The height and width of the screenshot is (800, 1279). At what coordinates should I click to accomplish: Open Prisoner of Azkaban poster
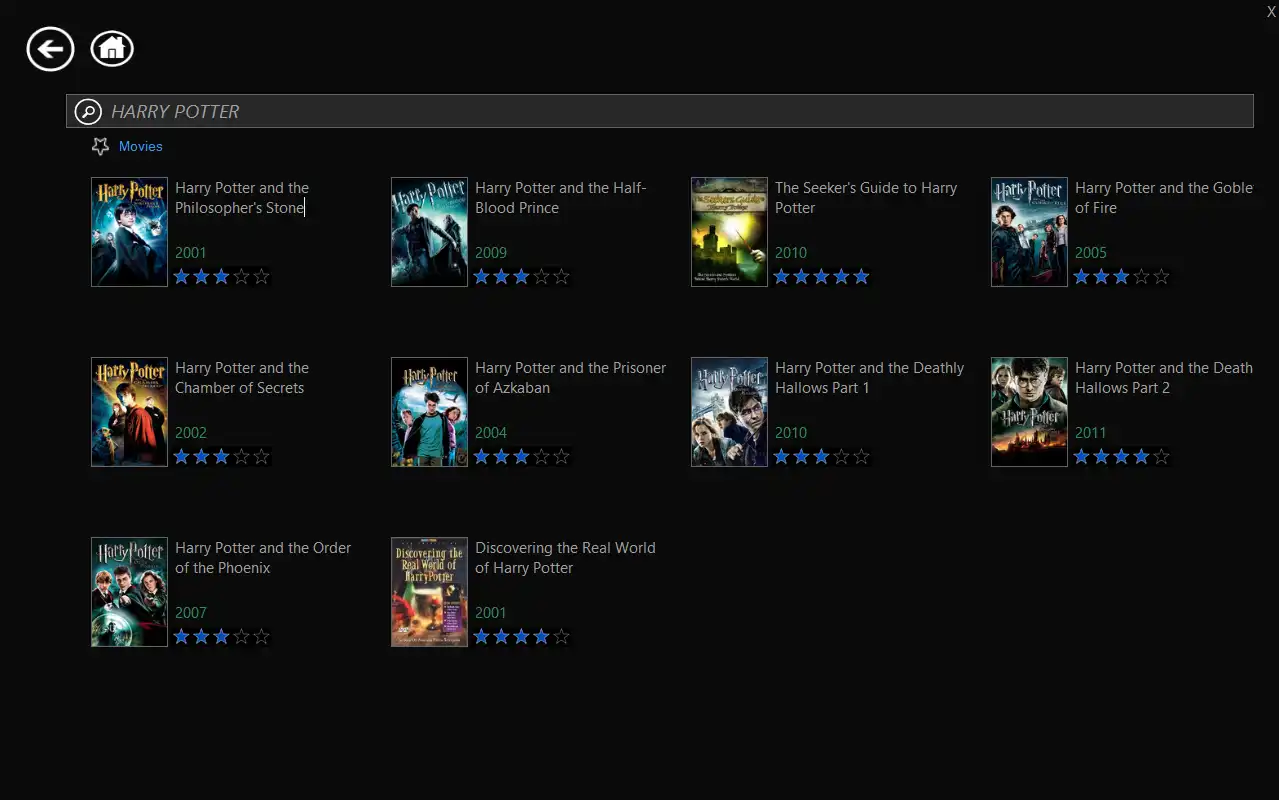coord(429,412)
